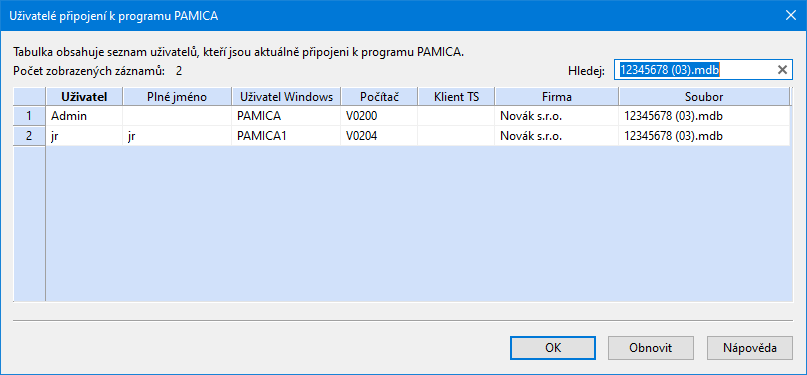Click Novák s.r.o. in jr row
Image resolution: width=807 pixels, height=375 pixels.
click(x=556, y=137)
